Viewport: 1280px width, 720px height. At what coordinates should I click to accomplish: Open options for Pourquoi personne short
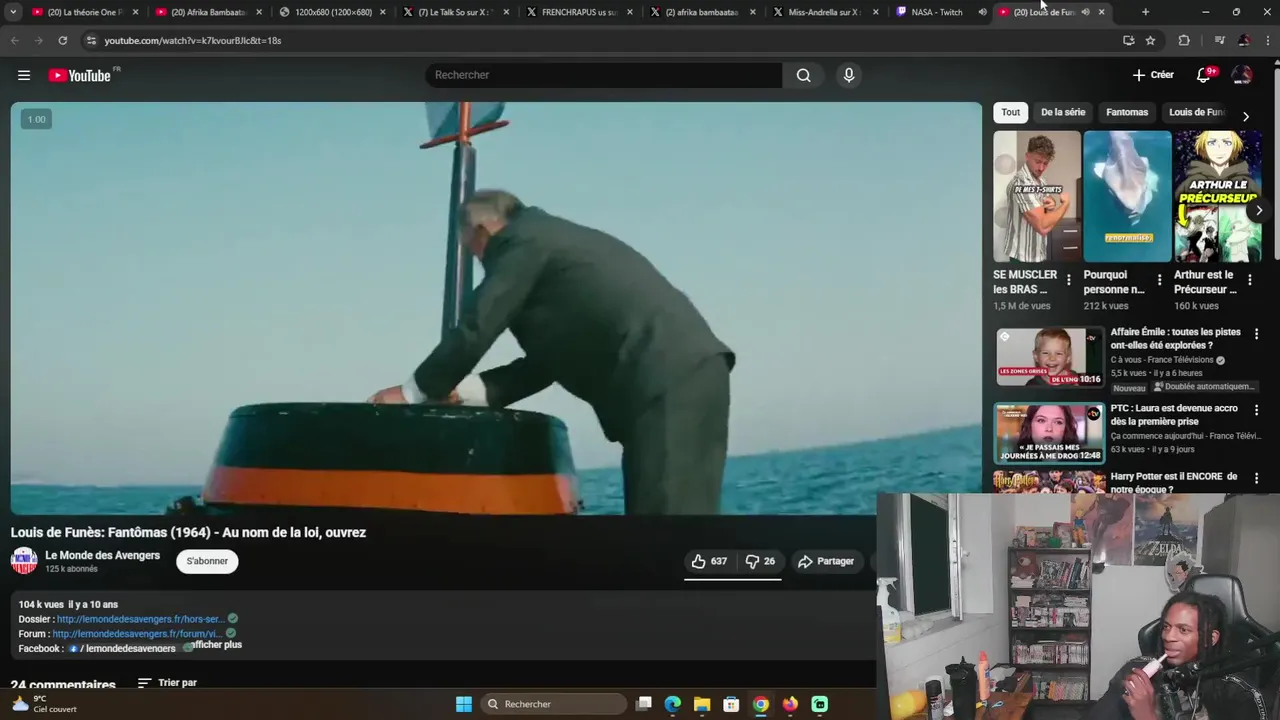click(x=1159, y=280)
